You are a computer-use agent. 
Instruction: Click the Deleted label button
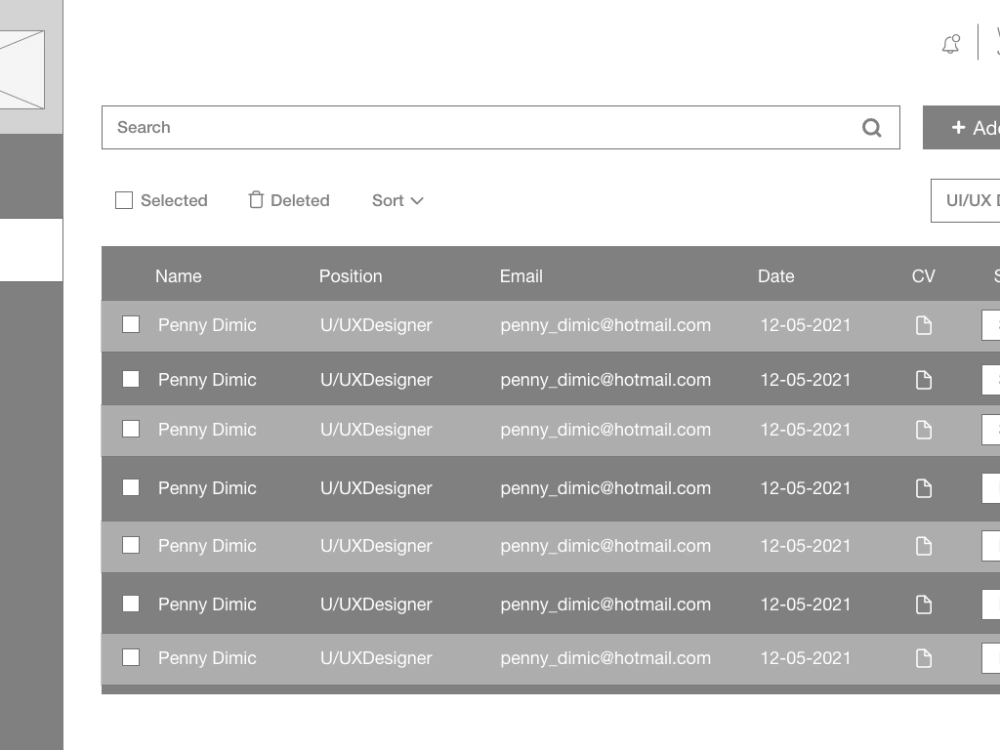[300, 200]
